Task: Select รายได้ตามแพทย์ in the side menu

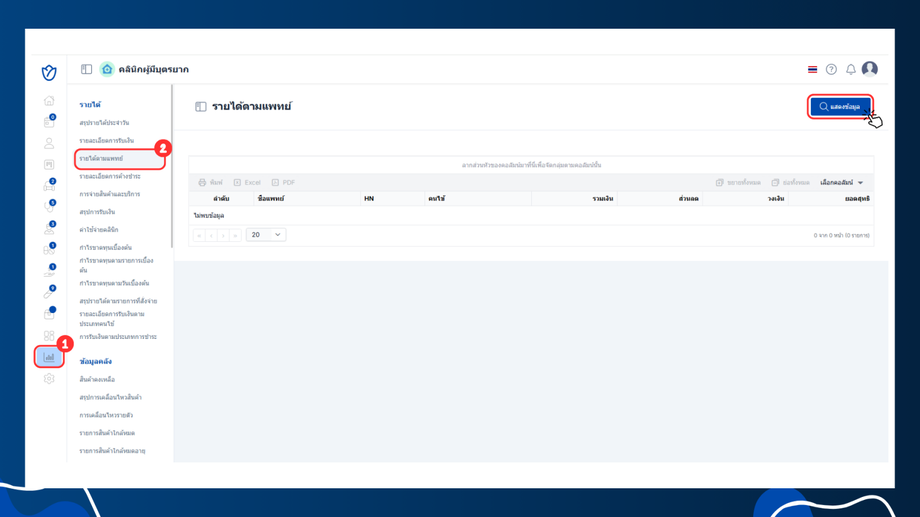Action: tap(102, 158)
